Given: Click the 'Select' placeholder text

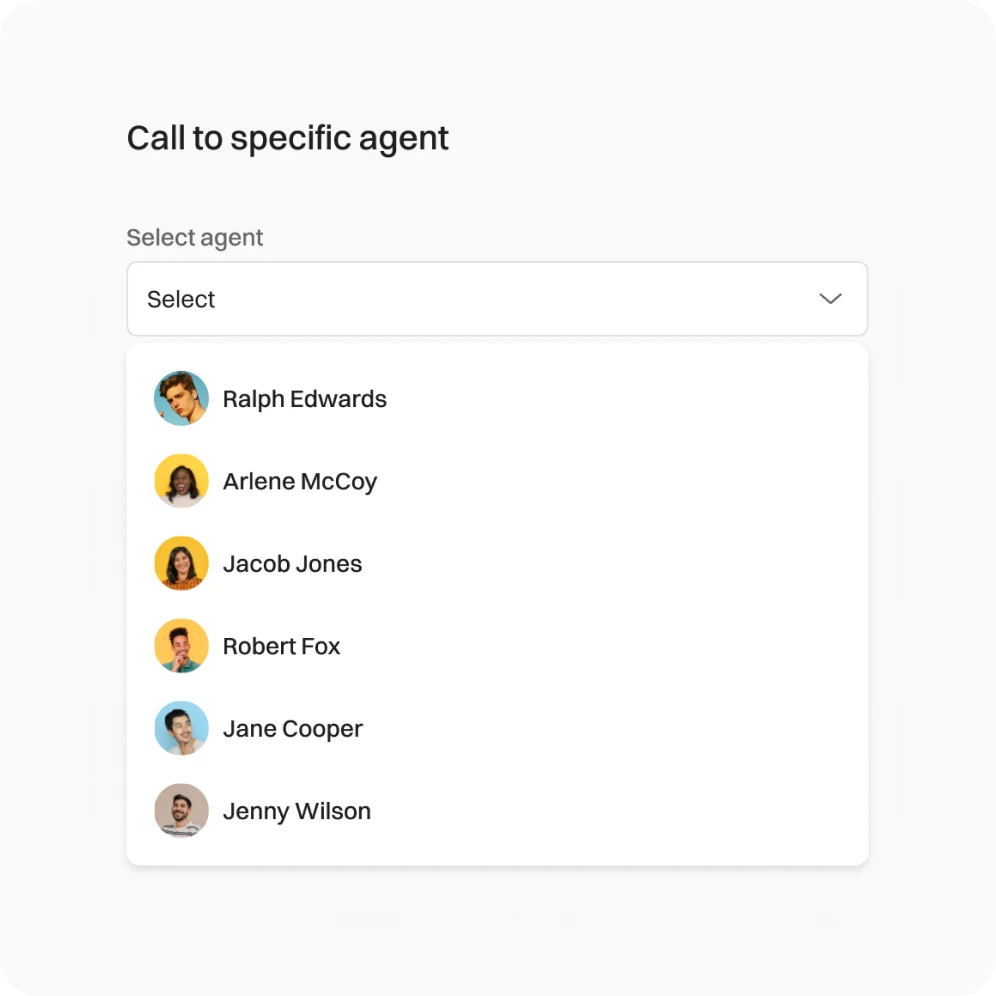Looking at the screenshot, I should pos(181,299).
